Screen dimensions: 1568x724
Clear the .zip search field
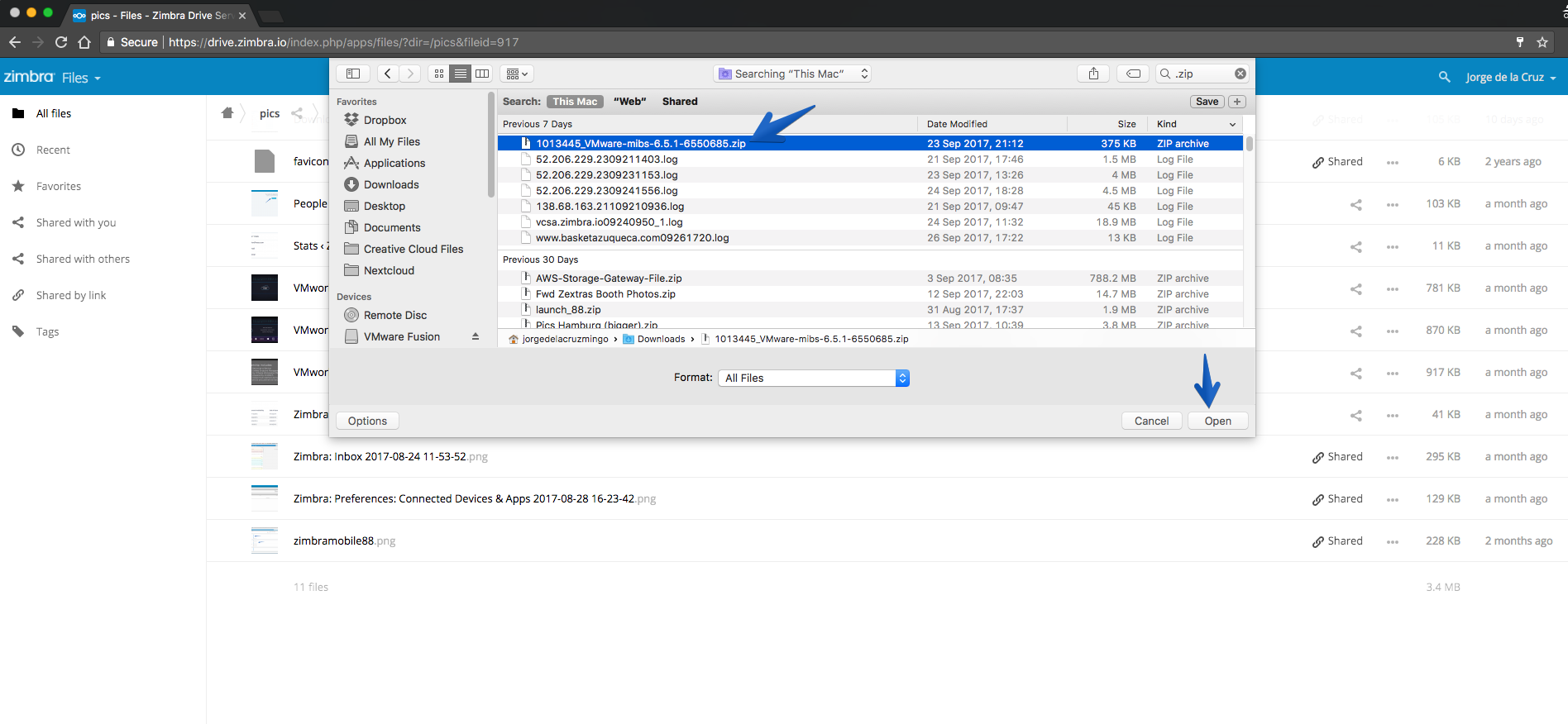click(x=1240, y=74)
